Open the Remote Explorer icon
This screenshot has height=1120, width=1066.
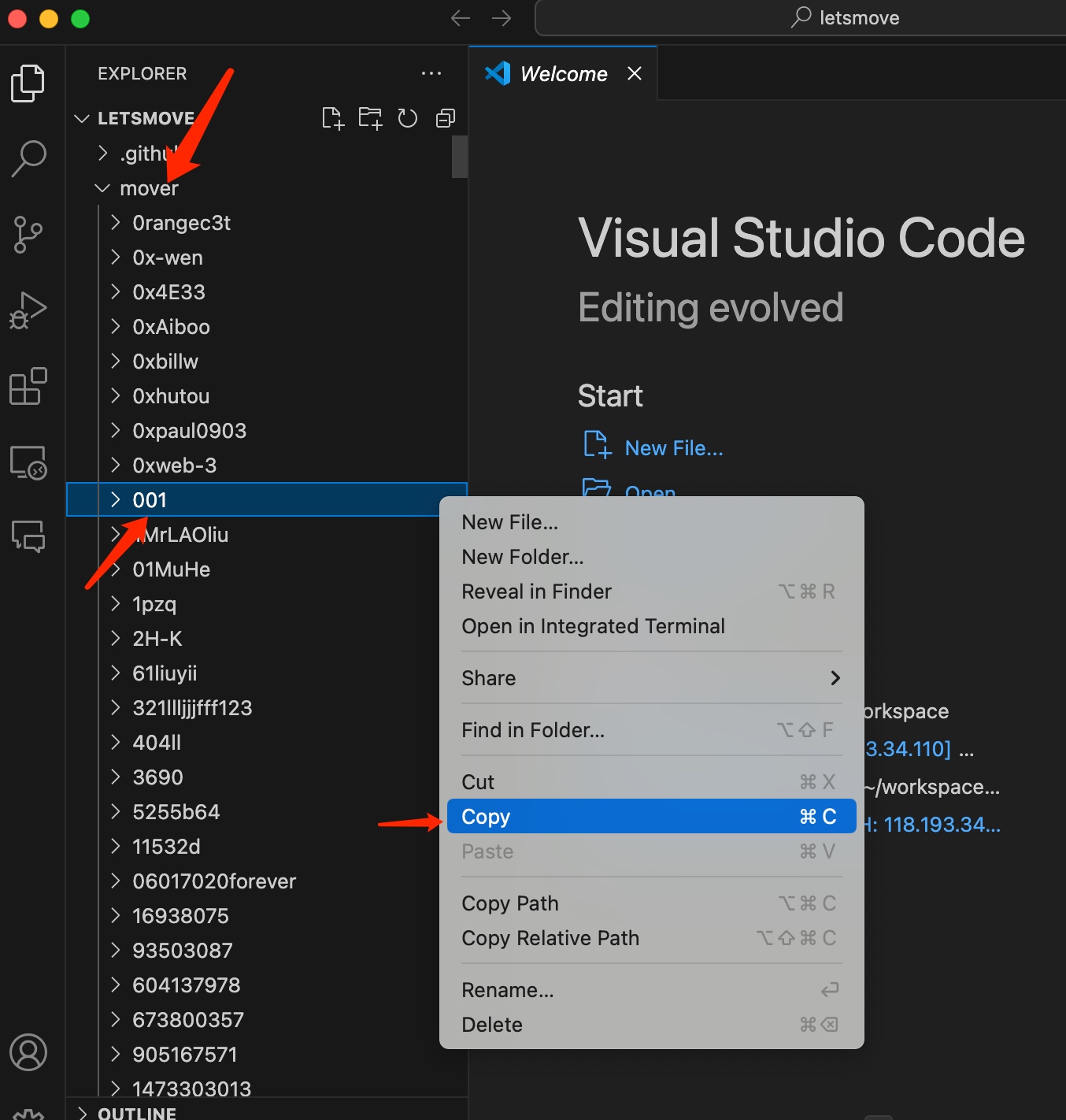click(x=28, y=462)
